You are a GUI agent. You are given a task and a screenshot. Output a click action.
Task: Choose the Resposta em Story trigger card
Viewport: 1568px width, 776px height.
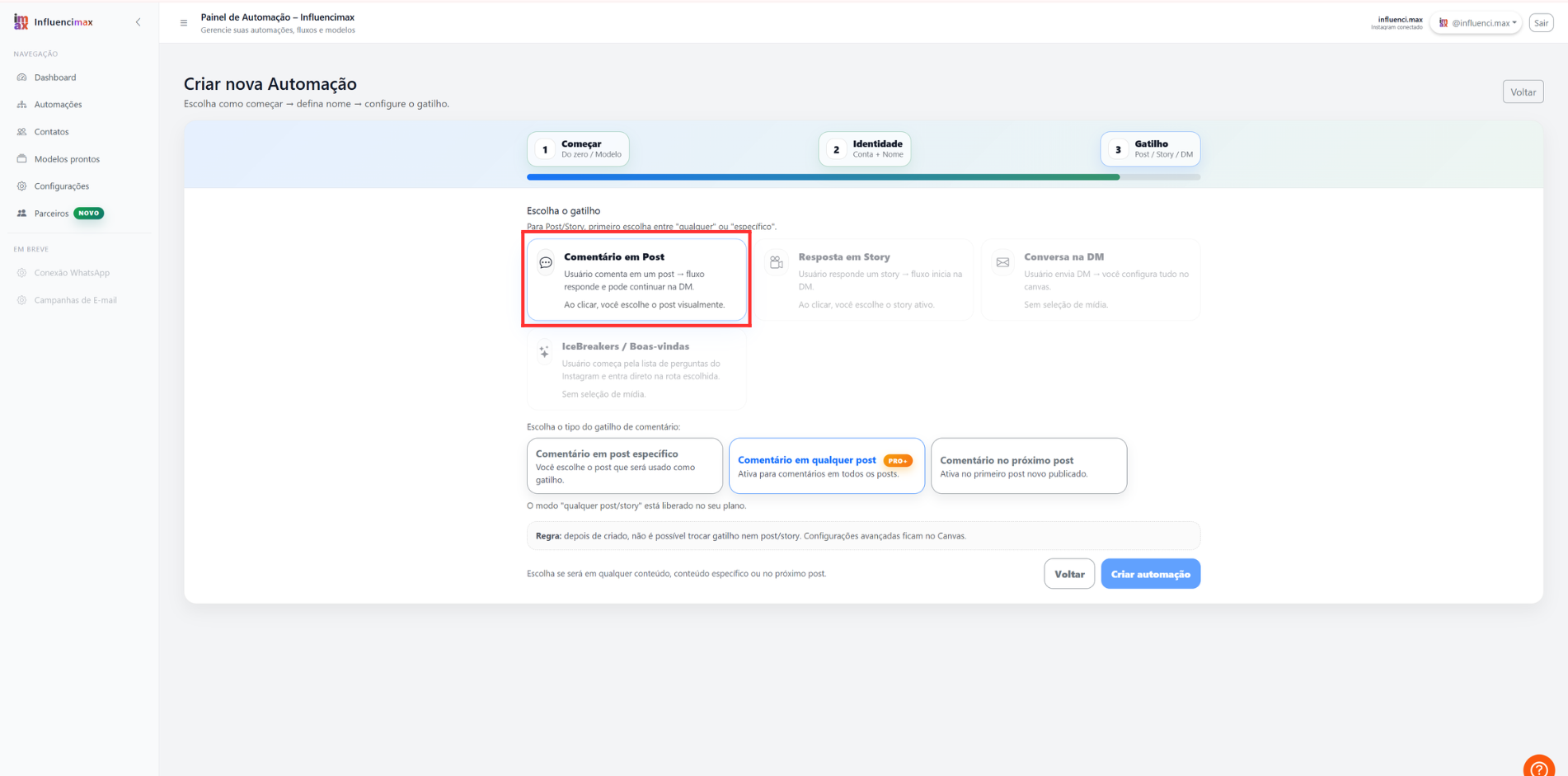point(865,280)
